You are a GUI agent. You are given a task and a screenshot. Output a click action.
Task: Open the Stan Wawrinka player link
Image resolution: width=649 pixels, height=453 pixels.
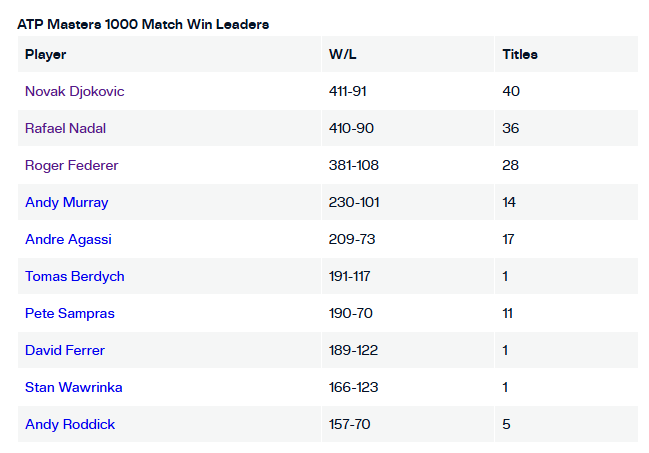74,387
